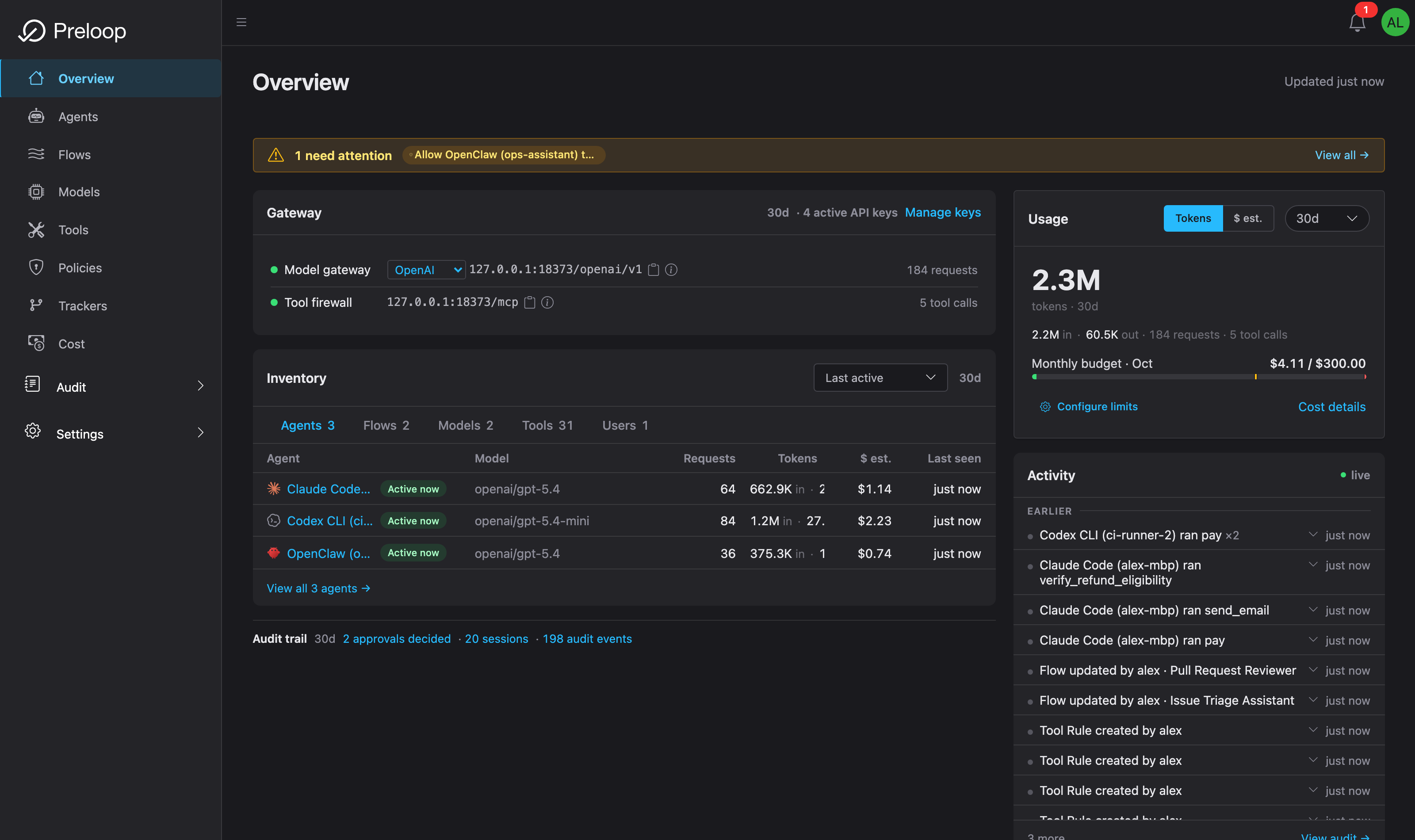Expand the Settings sidebar section

pyautogui.click(x=111, y=434)
